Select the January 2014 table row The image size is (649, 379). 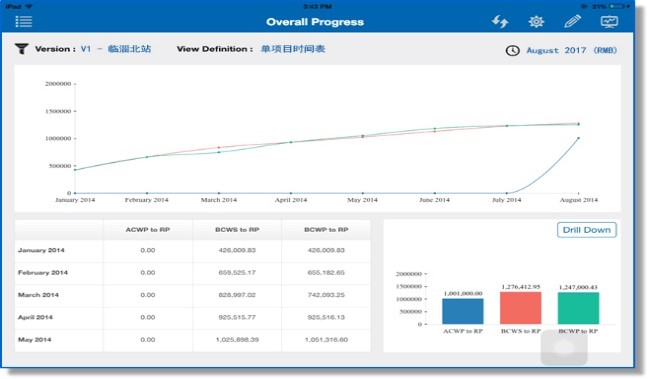193,250
